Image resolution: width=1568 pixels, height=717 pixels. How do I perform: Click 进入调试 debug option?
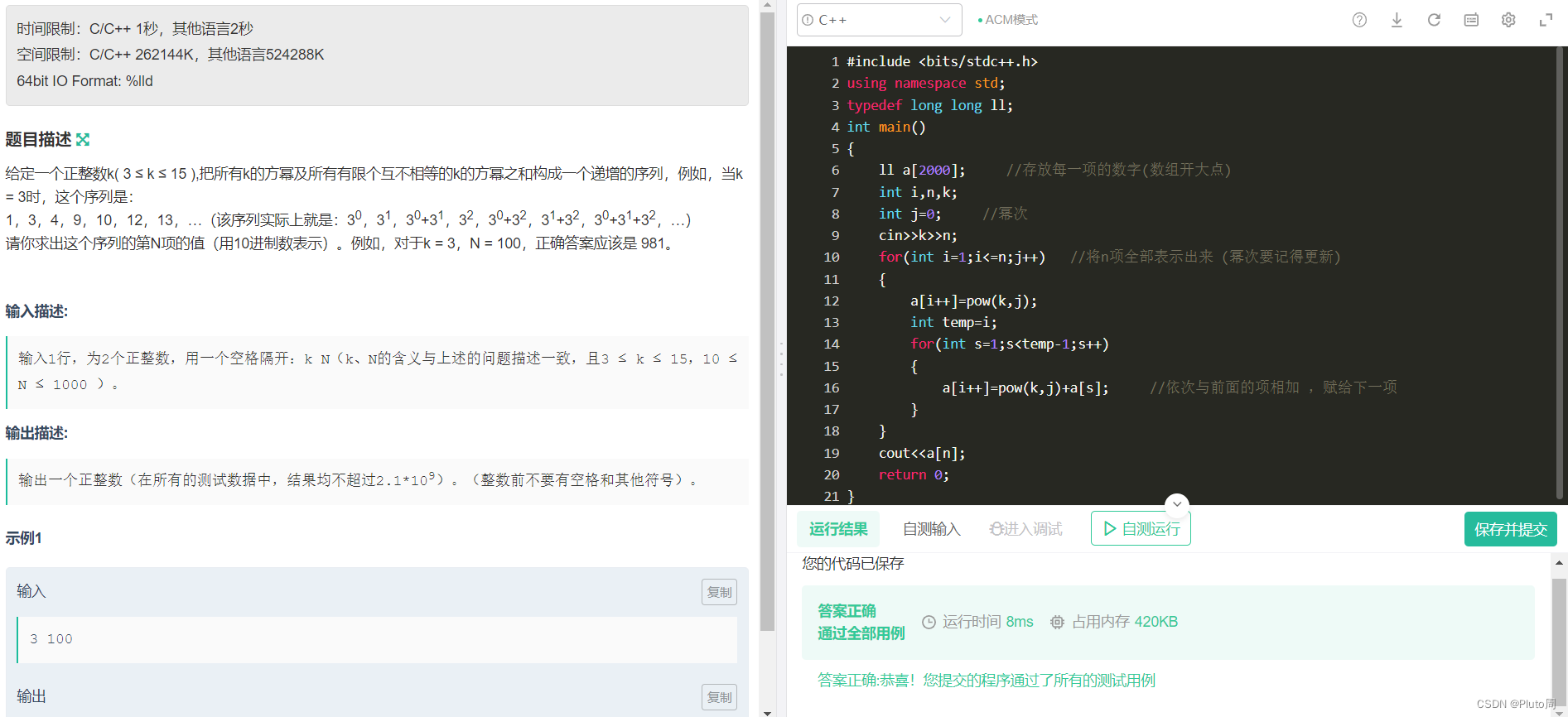tap(1026, 529)
